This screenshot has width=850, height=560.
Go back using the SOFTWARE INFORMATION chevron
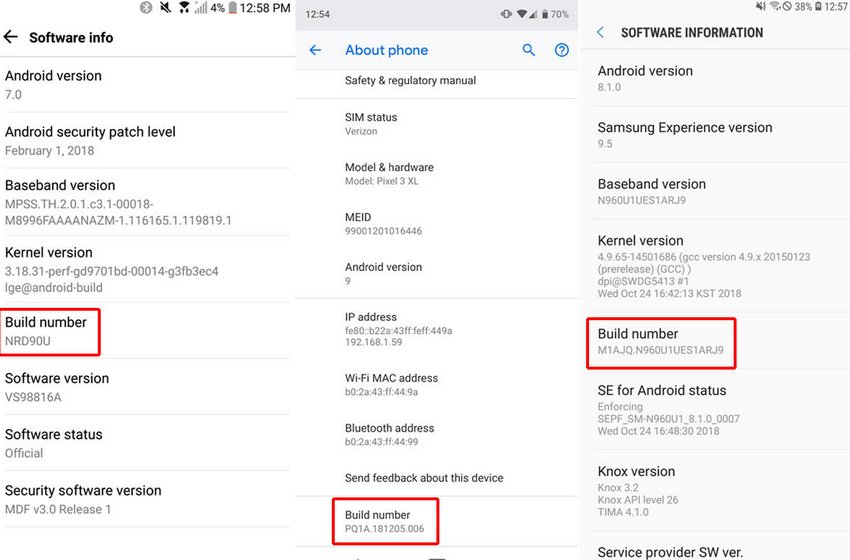(x=600, y=33)
